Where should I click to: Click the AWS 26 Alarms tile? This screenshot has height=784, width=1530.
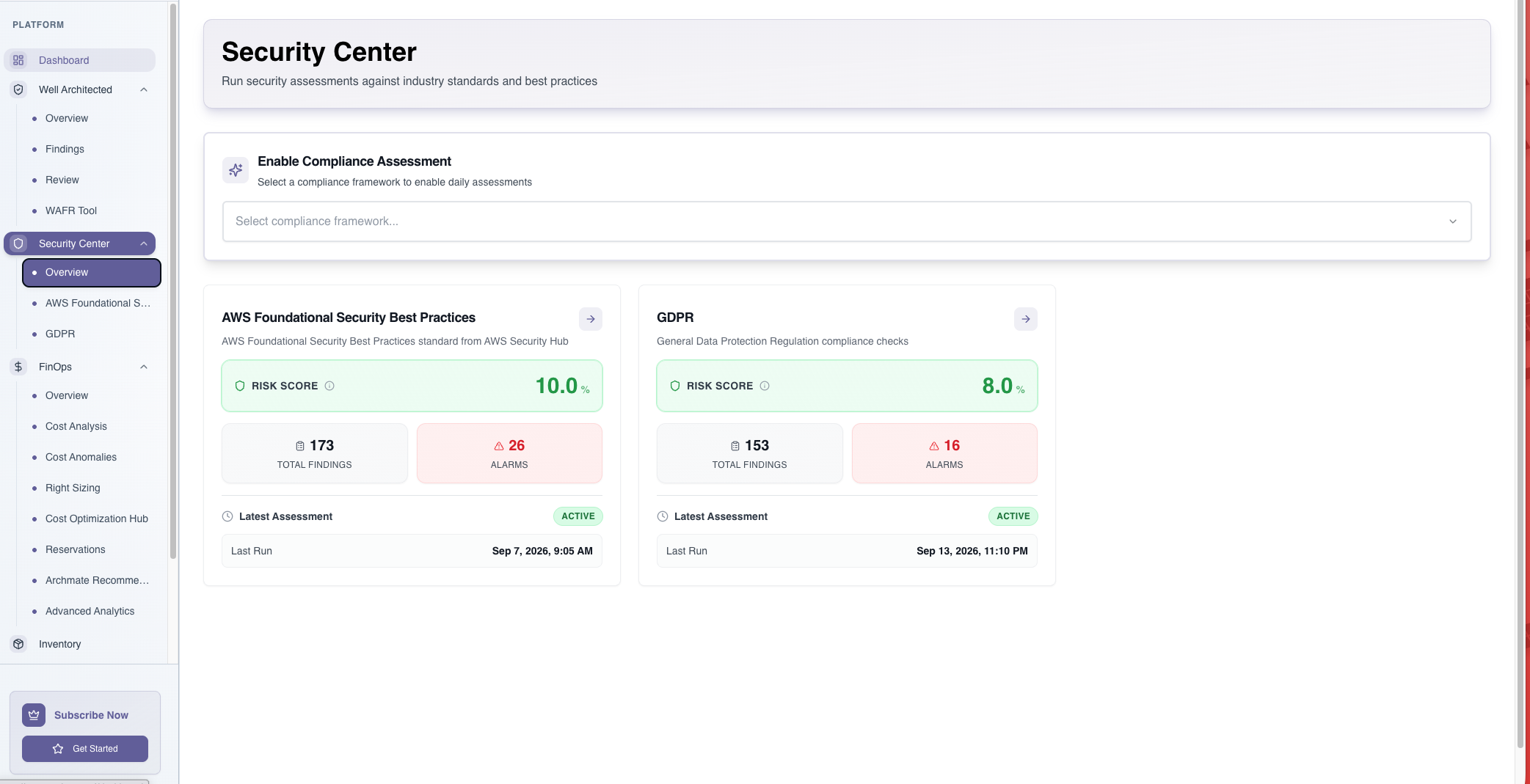click(509, 453)
